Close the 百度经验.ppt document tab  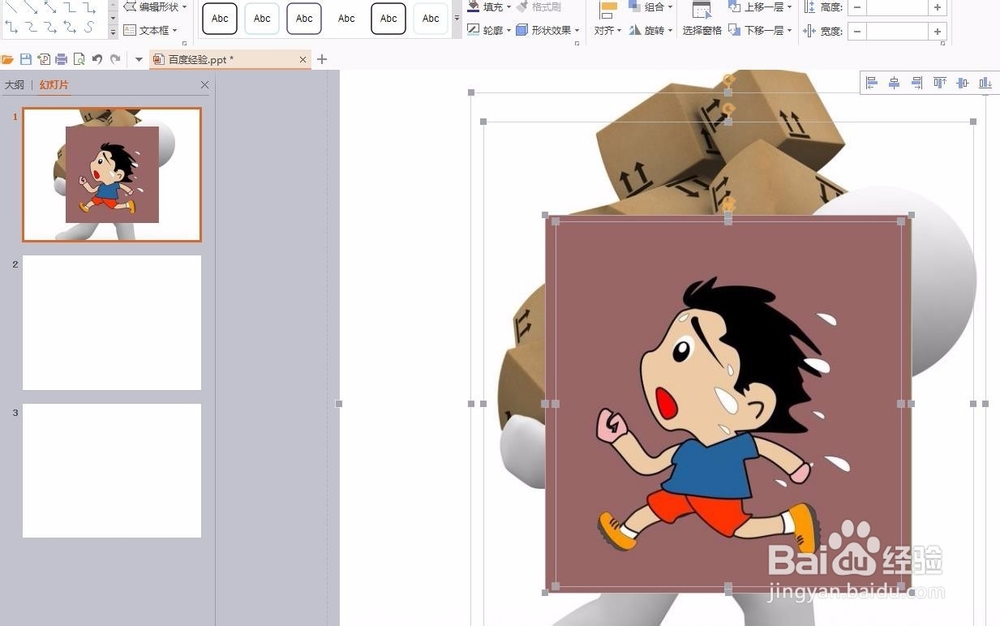(x=303, y=59)
